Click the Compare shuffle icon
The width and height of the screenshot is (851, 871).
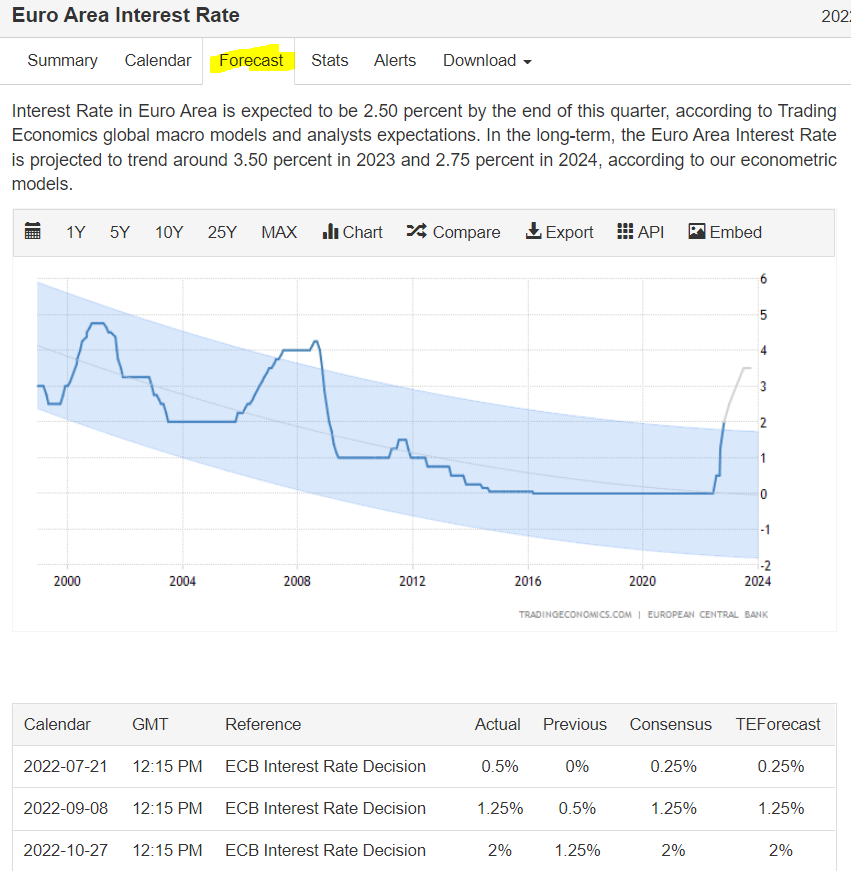(416, 232)
